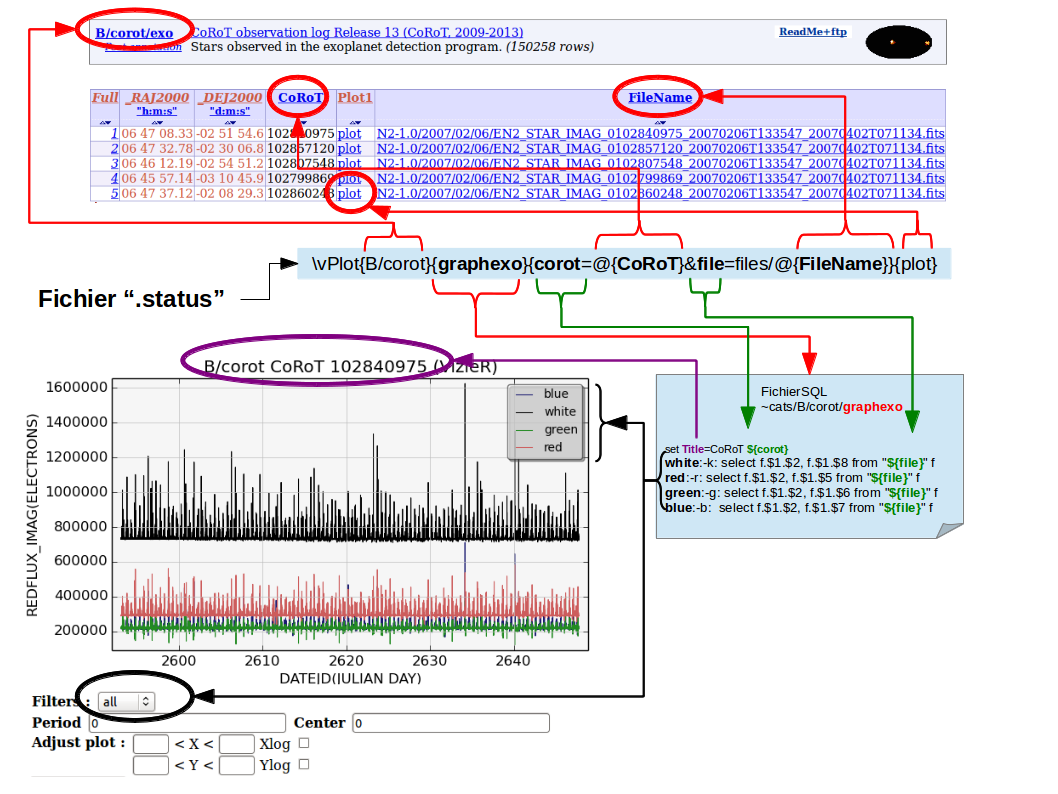Image resolution: width=1058 pixels, height=794 pixels.
Task: Click the FileName column header link
Action: click(659, 98)
